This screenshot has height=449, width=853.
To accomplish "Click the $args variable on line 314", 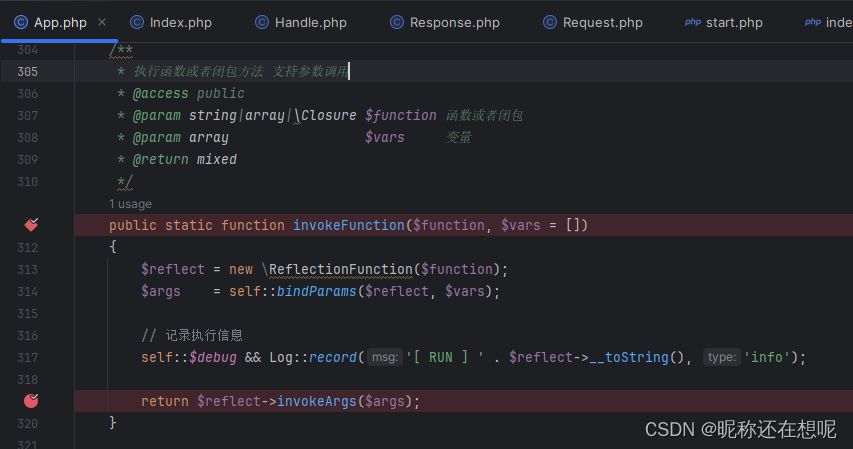I will 160,291.
